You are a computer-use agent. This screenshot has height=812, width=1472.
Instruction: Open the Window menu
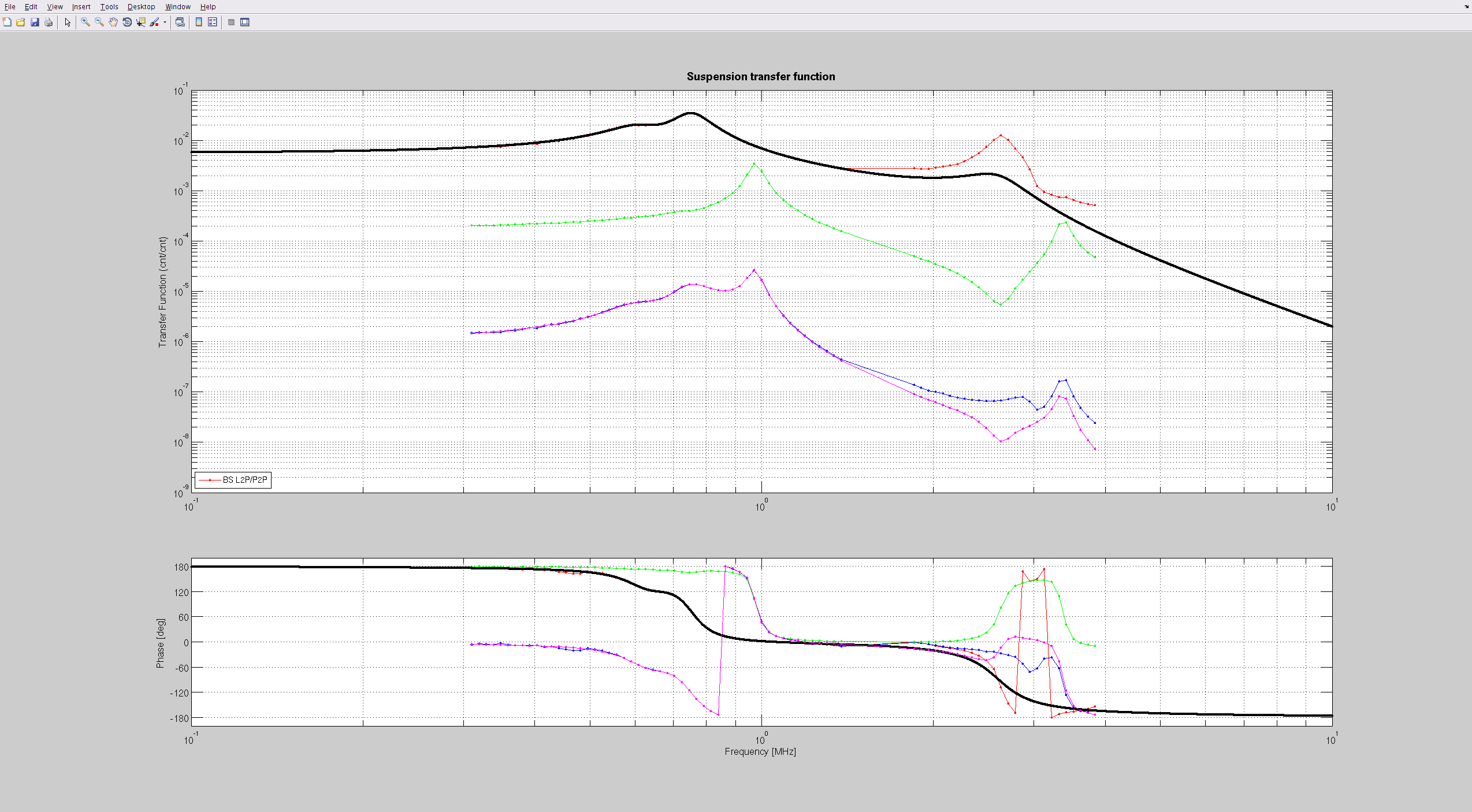pos(177,7)
